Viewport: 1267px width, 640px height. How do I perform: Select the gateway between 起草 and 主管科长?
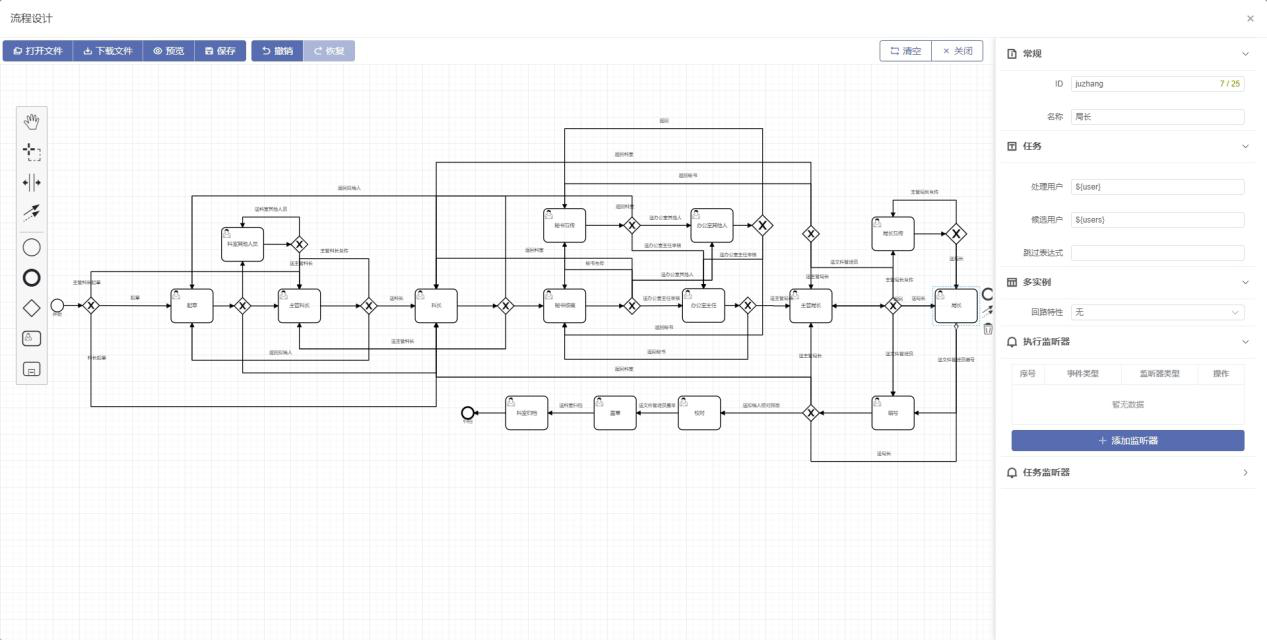click(x=242, y=305)
